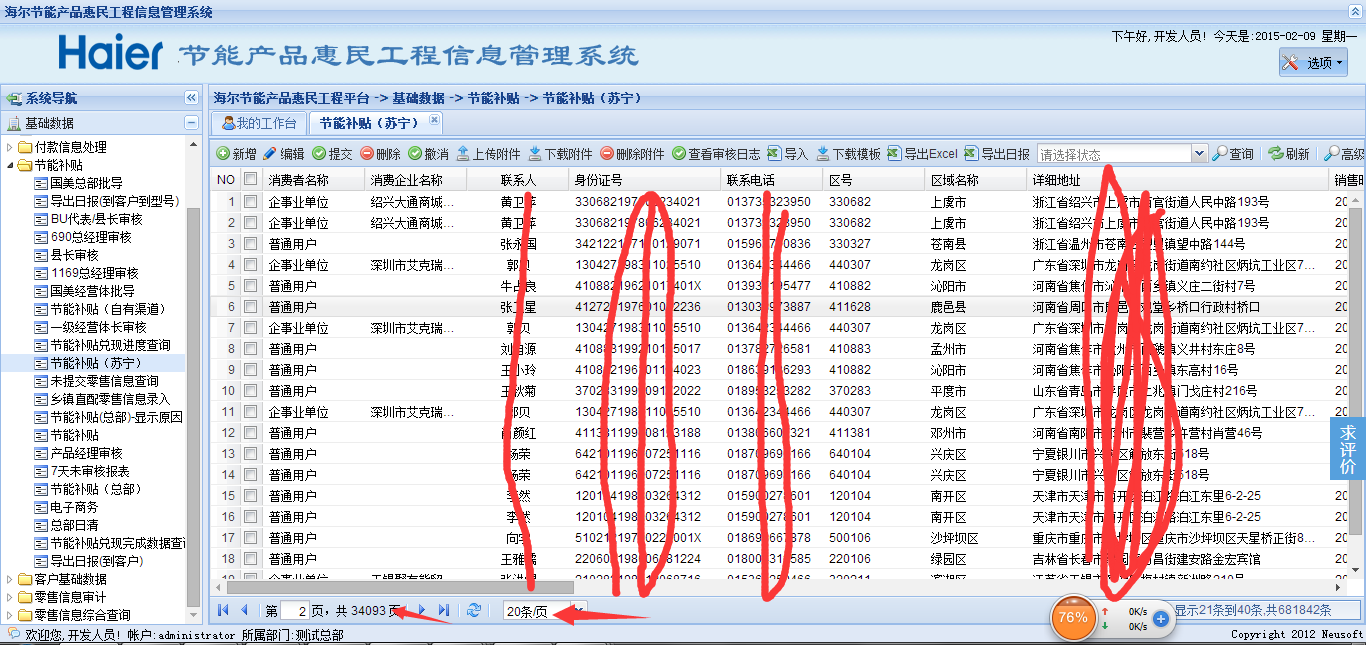1366x645 pixels.
Task: Expand the 客户基础数据 folder
Action: click(11, 579)
